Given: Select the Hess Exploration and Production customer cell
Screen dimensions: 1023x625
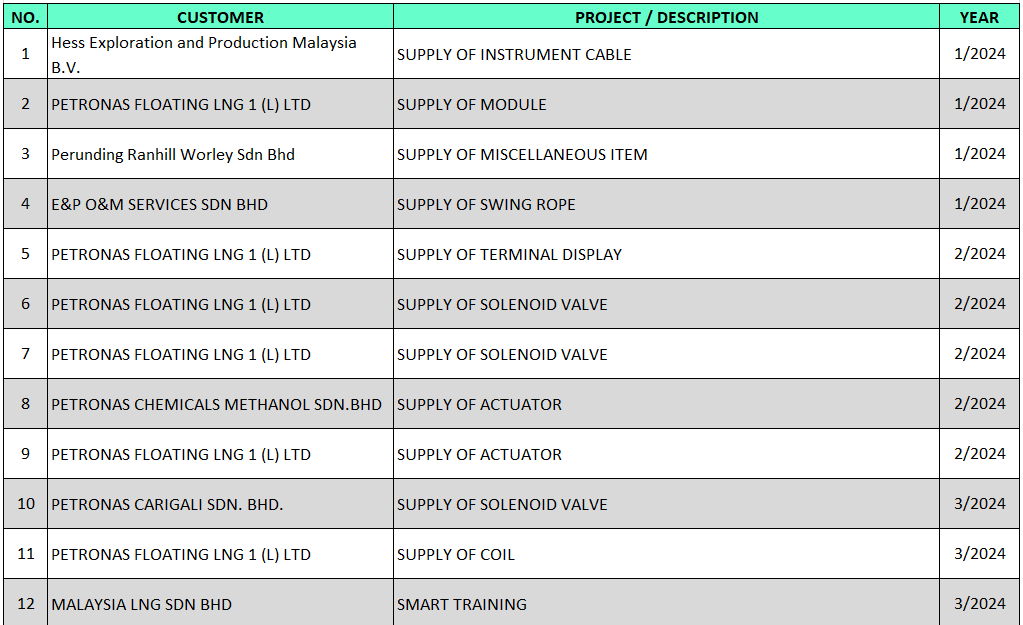Looking at the screenshot, I should pos(220,54).
